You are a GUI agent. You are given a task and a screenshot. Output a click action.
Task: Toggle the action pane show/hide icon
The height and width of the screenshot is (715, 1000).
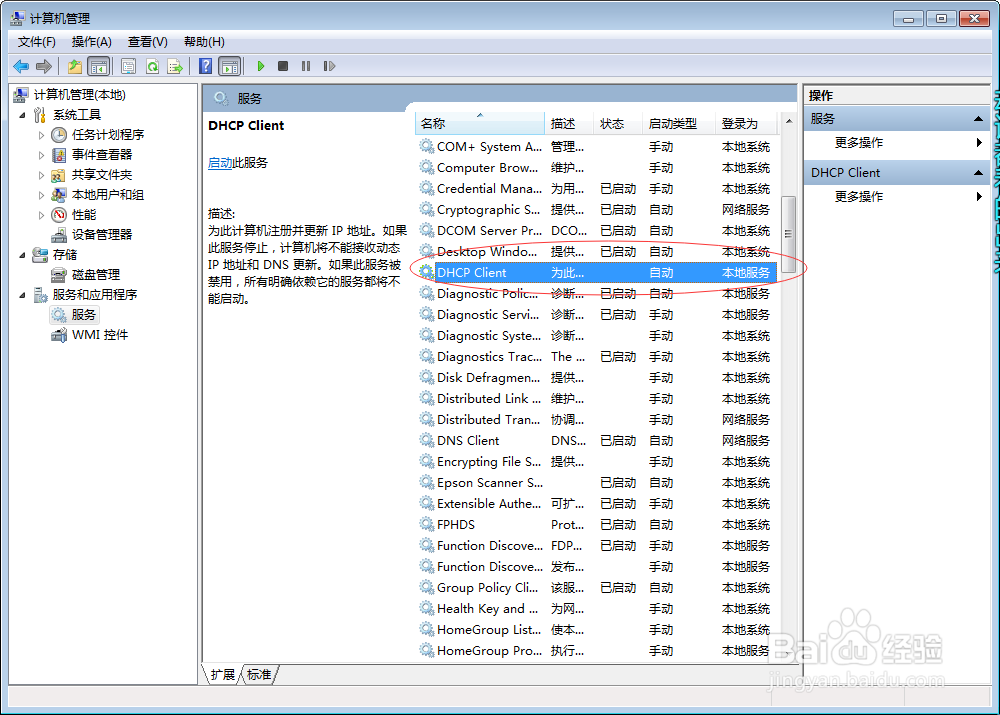[230, 66]
